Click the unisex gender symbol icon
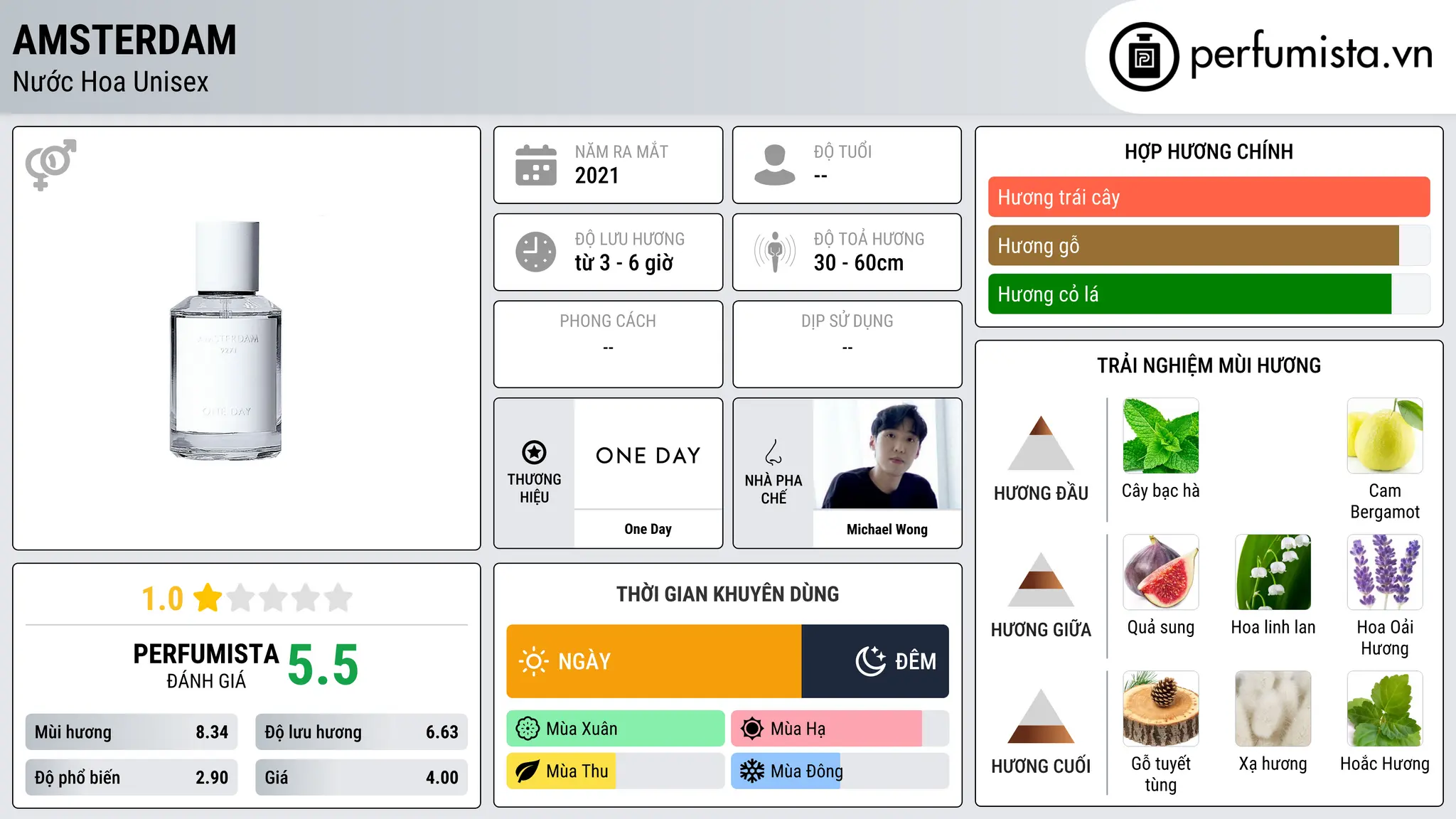The image size is (1456, 819). [x=51, y=164]
